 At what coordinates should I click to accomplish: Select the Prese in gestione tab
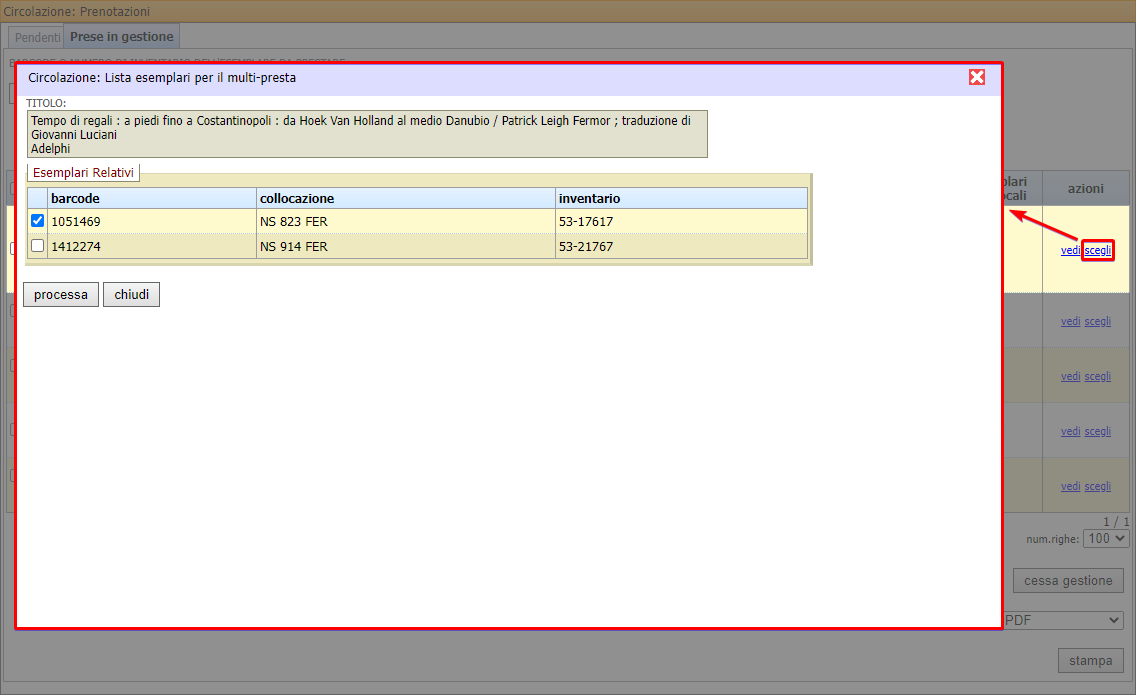[x=121, y=36]
